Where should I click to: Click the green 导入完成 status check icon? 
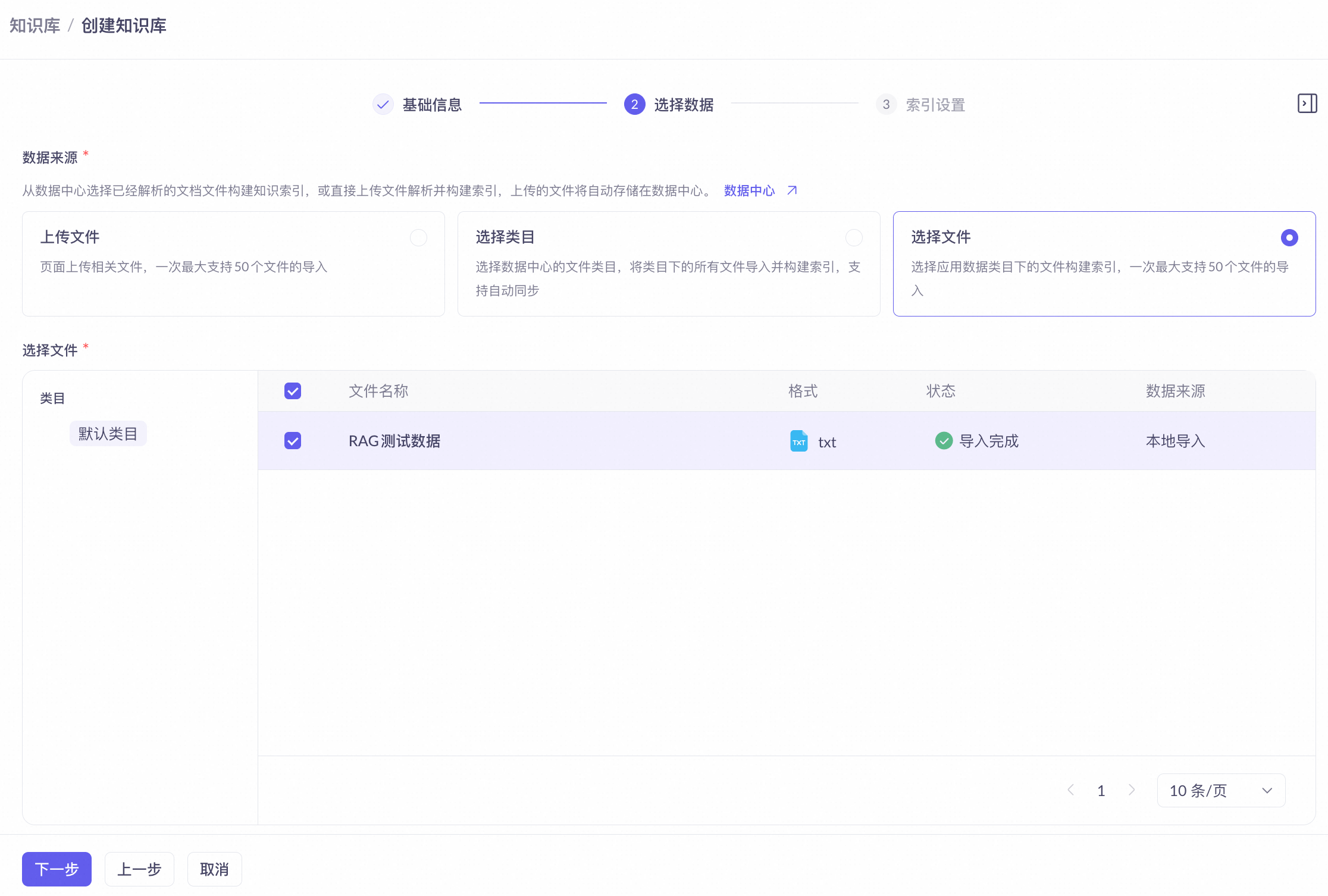click(x=944, y=441)
